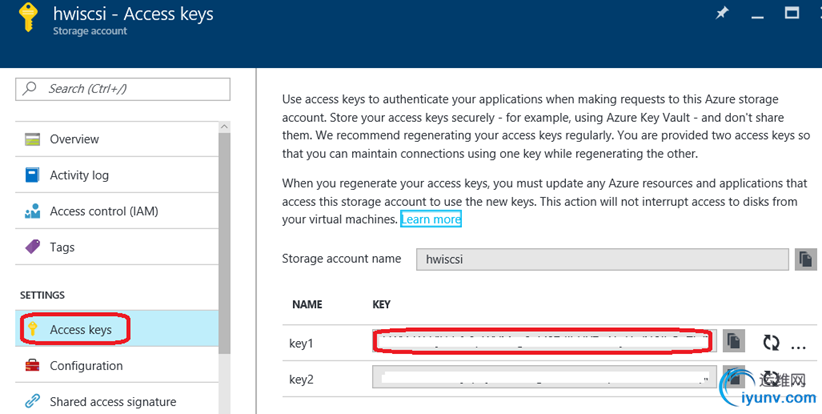The image size is (822, 414).
Task: Open the ellipsis menu for key1
Action: (x=798, y=343)
